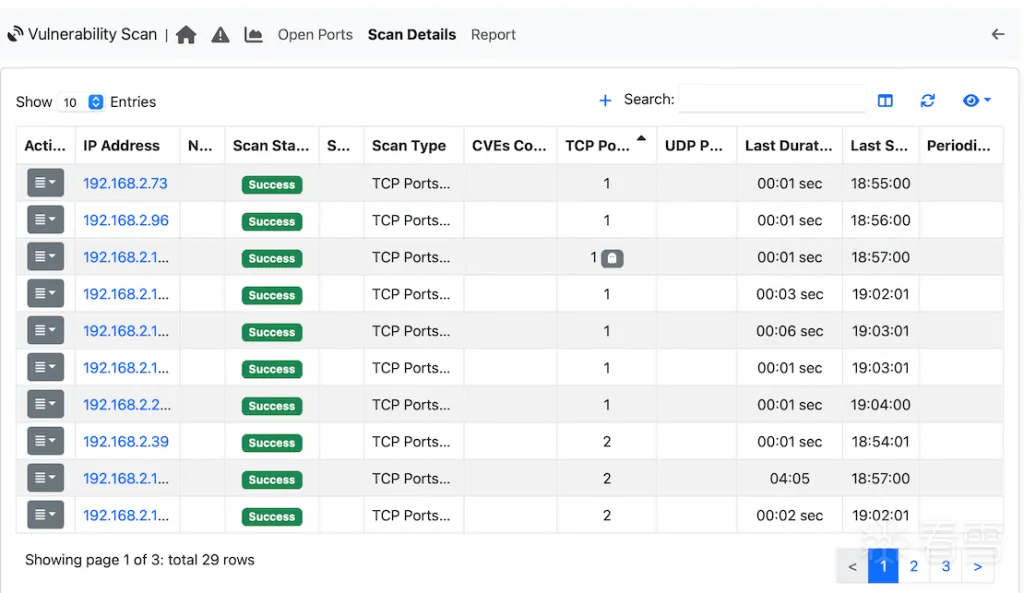This screenshot has width=1024, height=593.
Task: Open IP link in 04:05 duration row
Action: 125,479
